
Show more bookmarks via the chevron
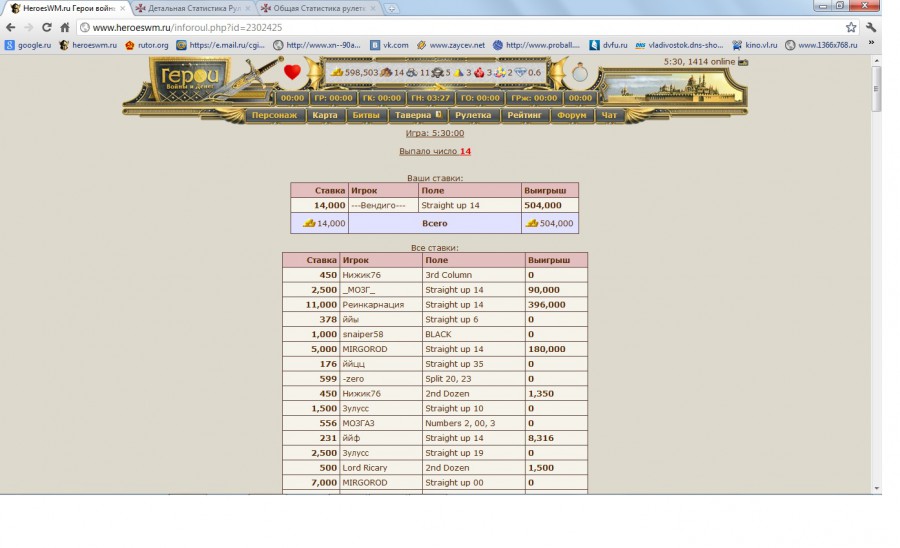pyautogui.click(x=871, y=43)
